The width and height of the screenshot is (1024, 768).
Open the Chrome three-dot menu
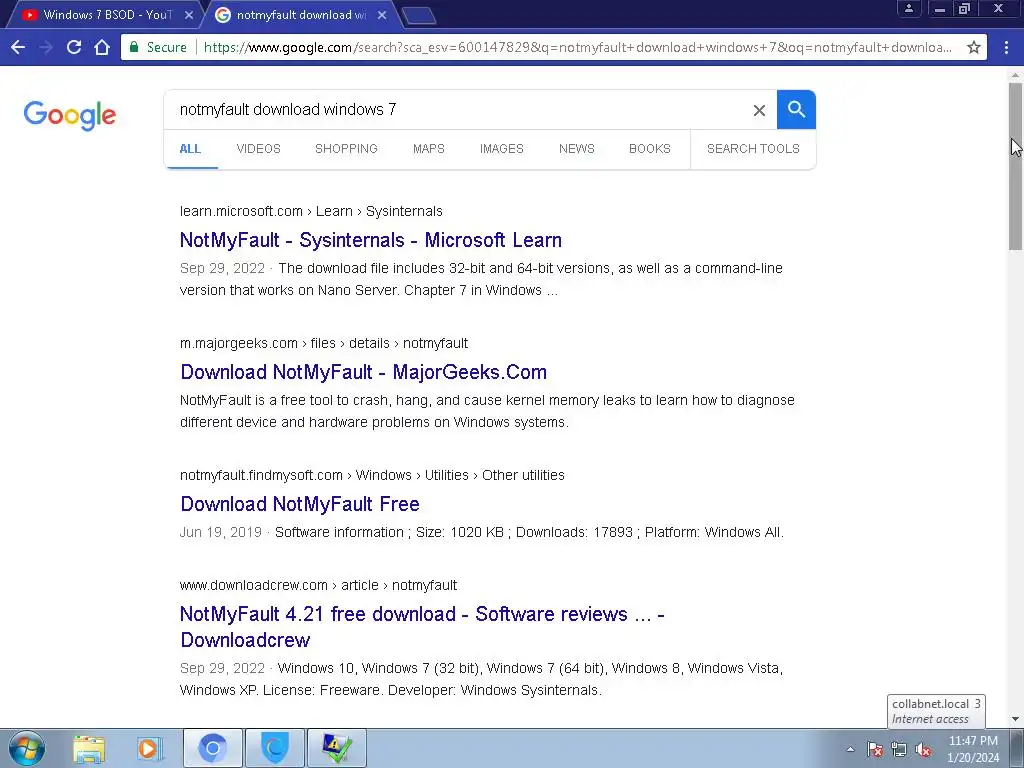coord(1006,47)
